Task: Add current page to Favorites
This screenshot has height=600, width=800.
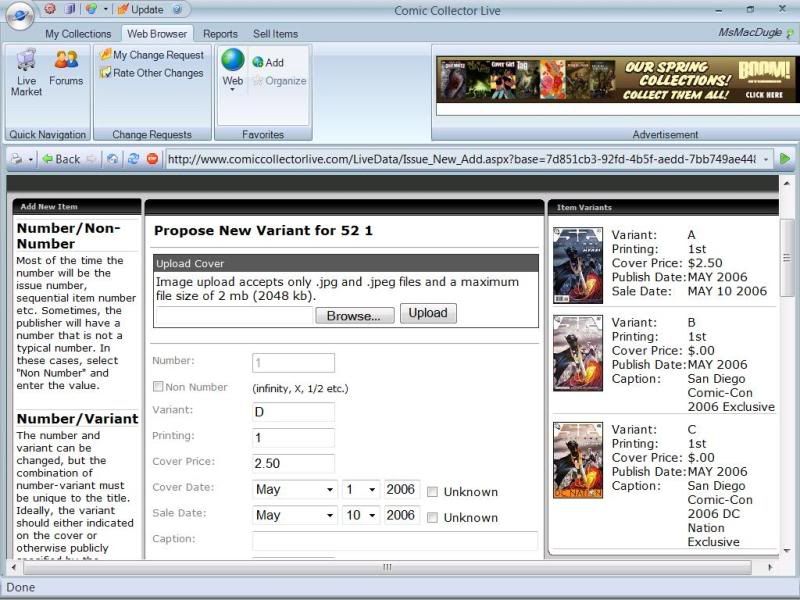Action: pyautogui.click(x=268, y=62)
